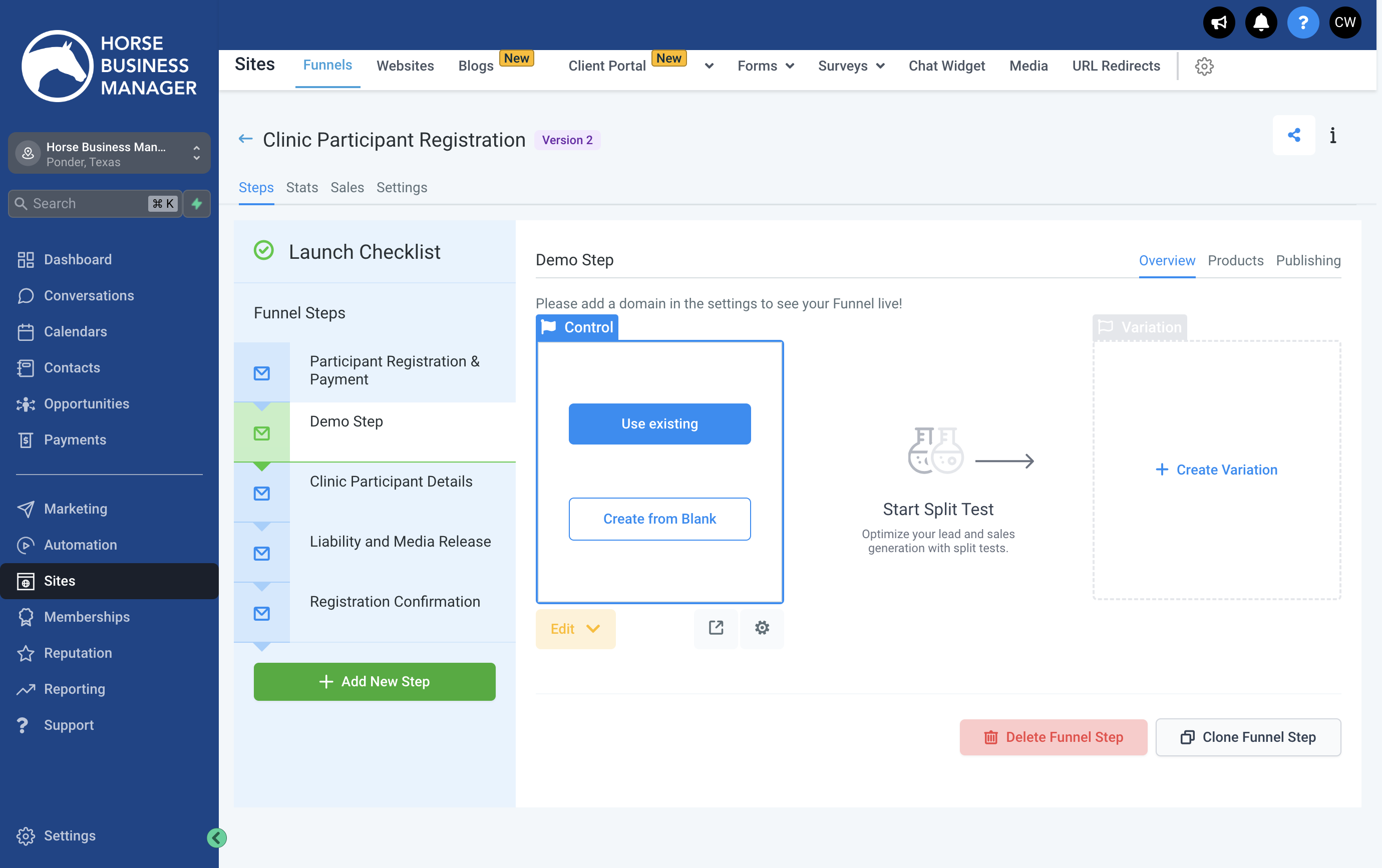The image size is (1382, 868).
Task: Select Participant Registration & Payment step
Action: [x=374, y=372]
